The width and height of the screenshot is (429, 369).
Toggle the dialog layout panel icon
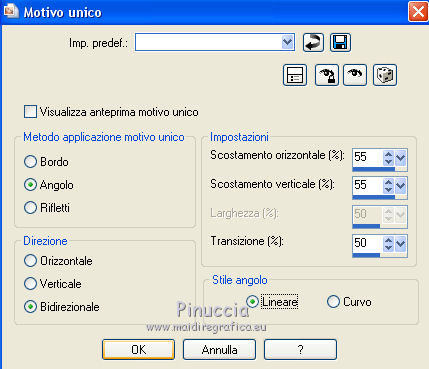295,75
